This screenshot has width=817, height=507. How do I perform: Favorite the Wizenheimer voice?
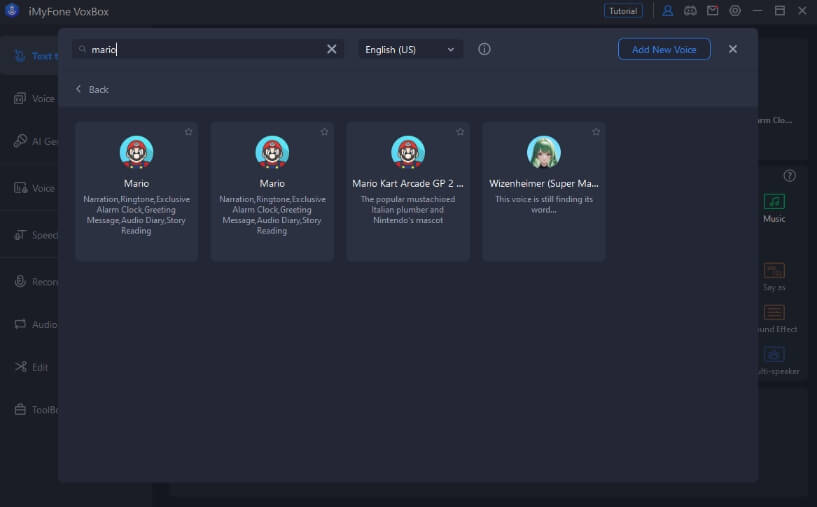(x=596, y=132)
